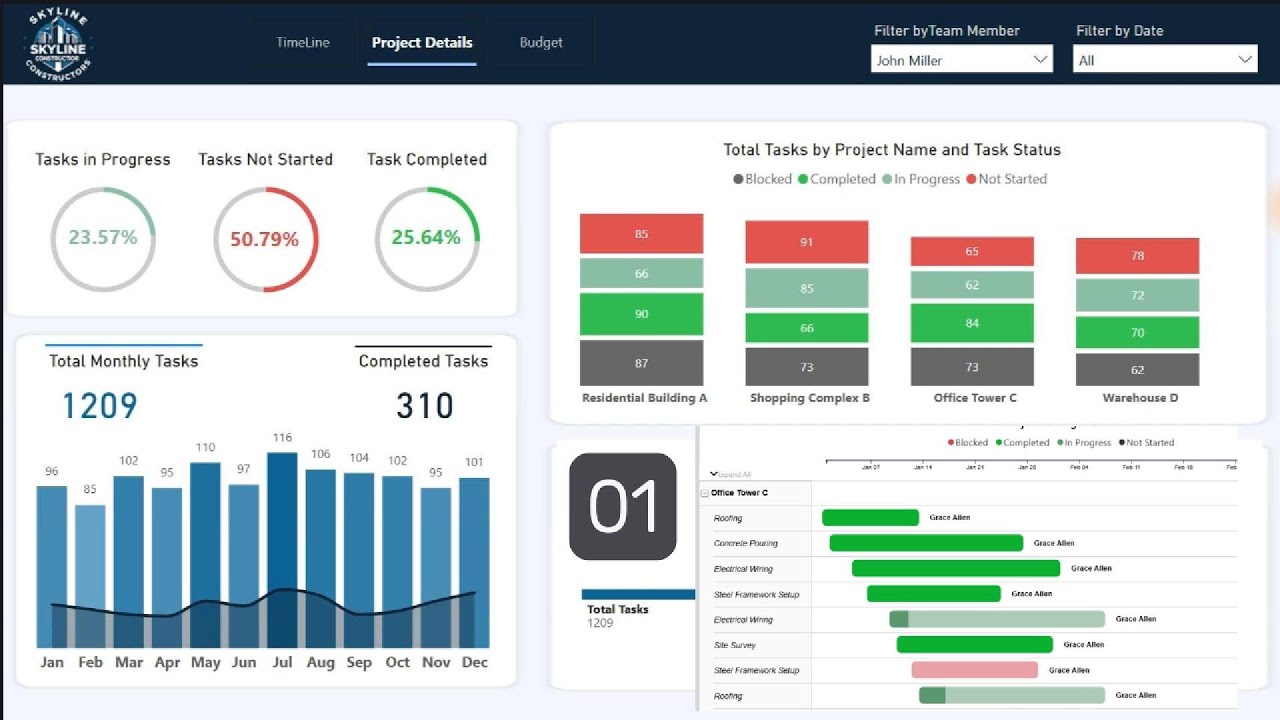
Task: Select Office Tower C Completed segment 84
Action: [x=972, y=323]
